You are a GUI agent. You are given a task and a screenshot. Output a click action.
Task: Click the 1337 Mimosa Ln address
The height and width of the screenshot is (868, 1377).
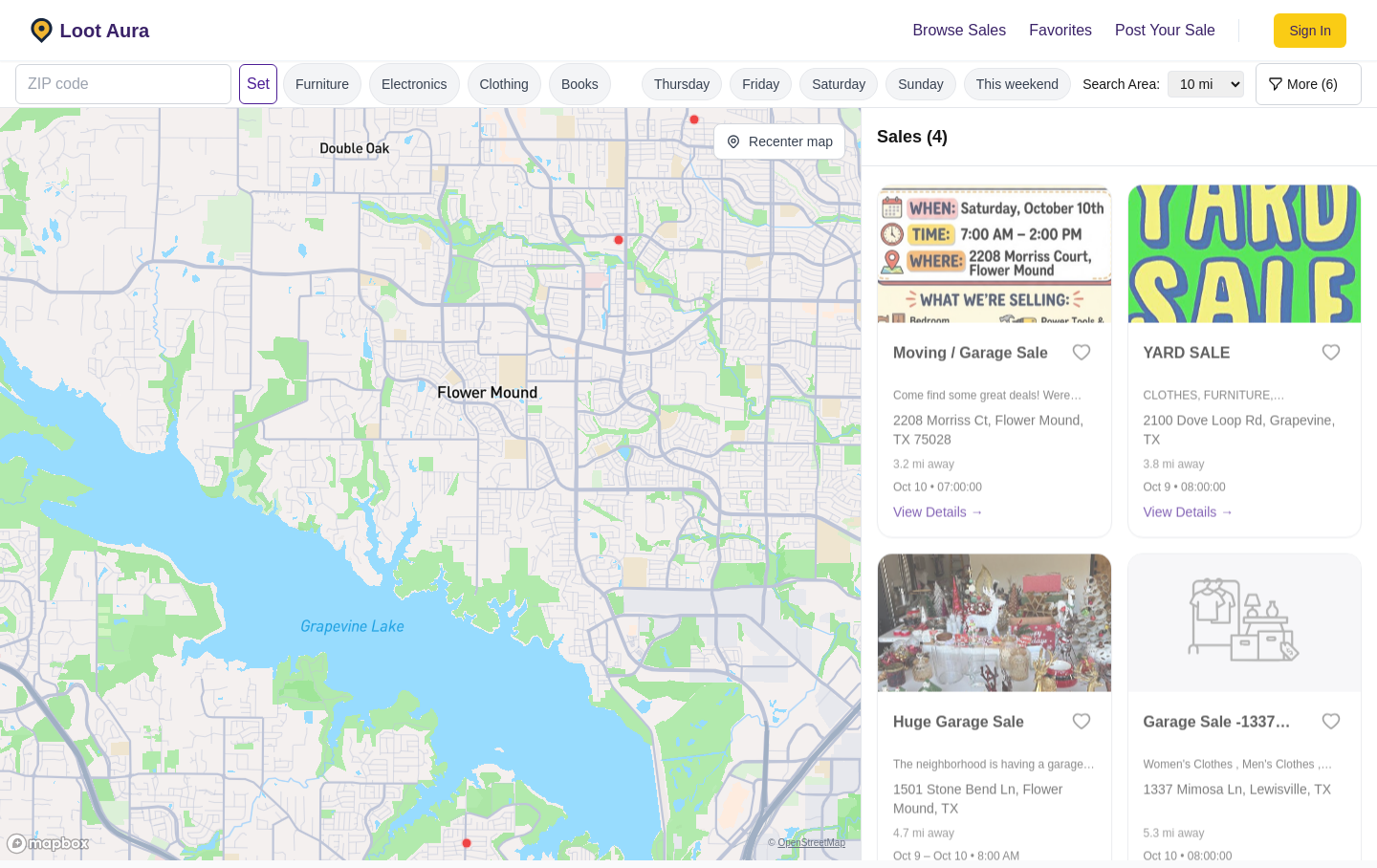pyautogui.click(x=1236, y=790)
